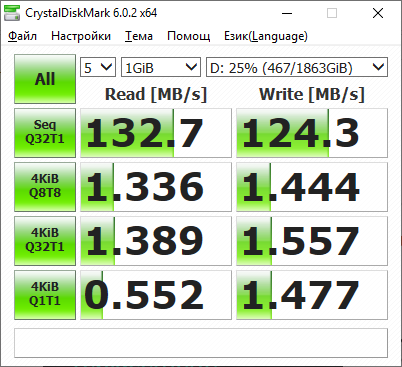Run all benchmarks with the All button

45,79
